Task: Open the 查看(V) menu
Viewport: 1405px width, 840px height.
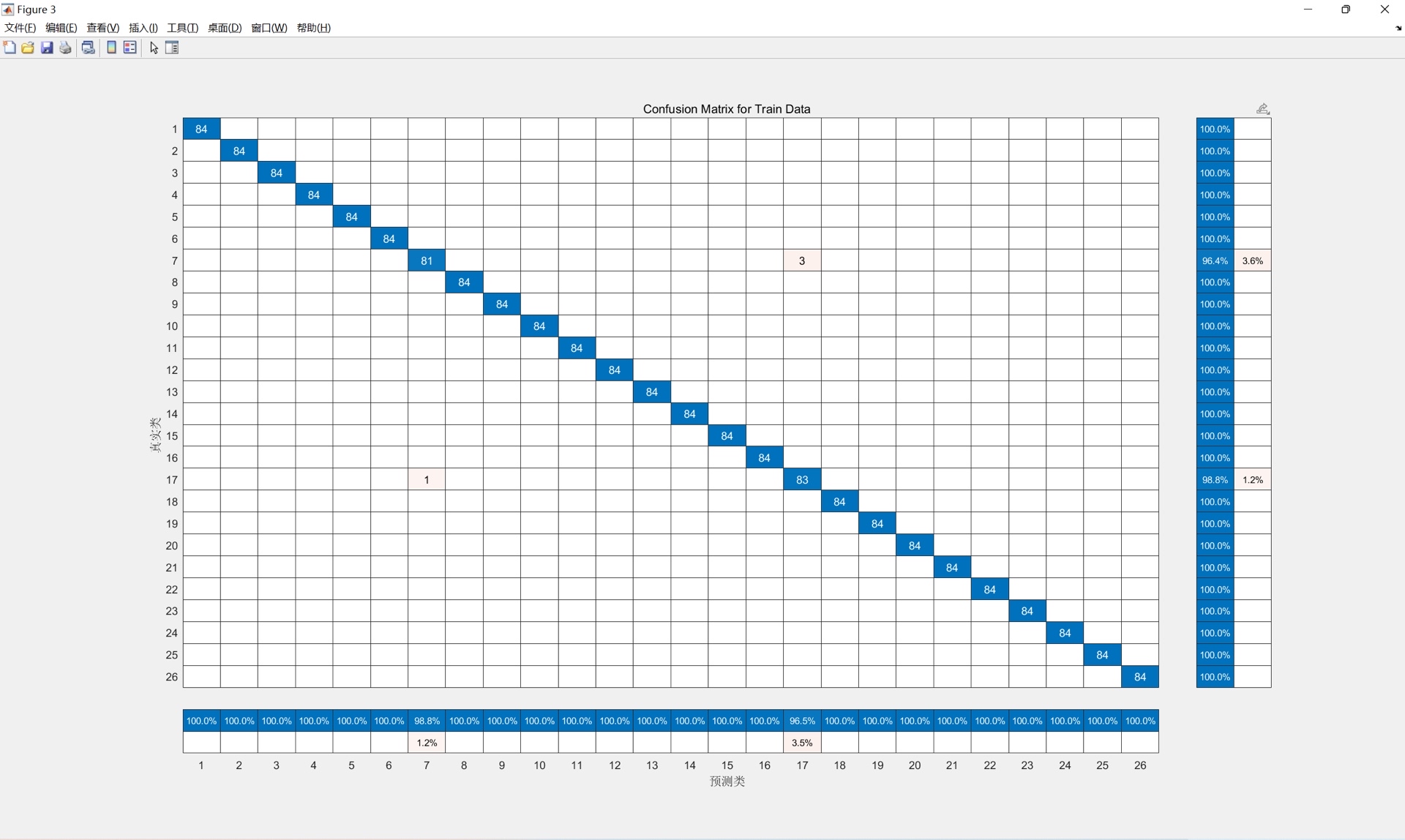Action: pos(102,28)
